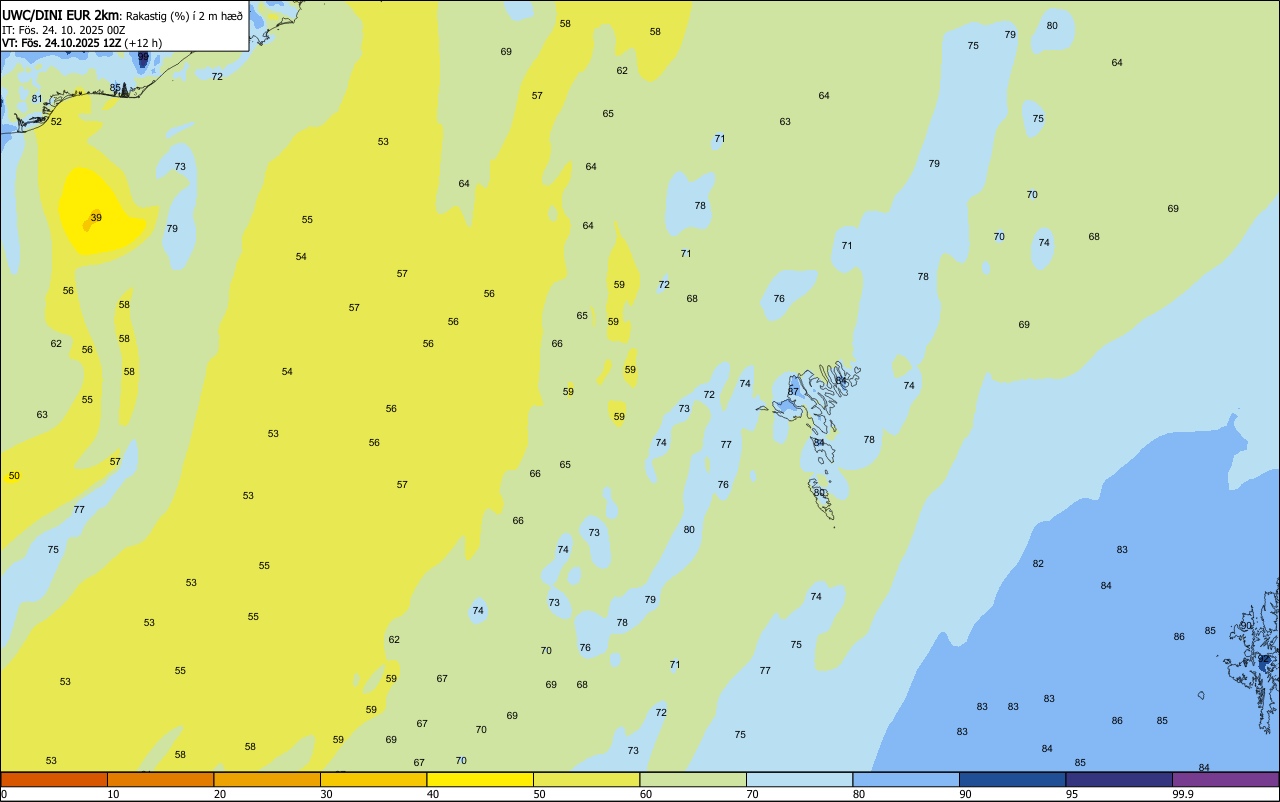Click the 82 humidity value in blue area
This screenshot has height=802, width=1280.
[1038, 563]
